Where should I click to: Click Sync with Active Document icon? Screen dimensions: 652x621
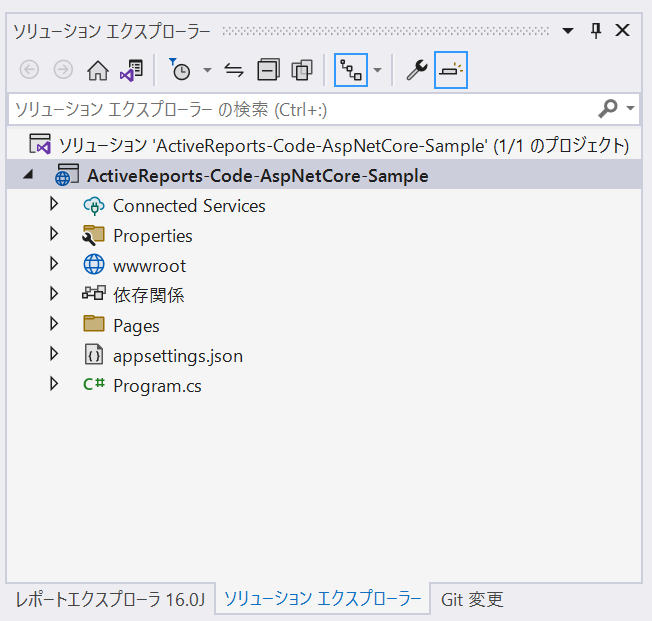pos(234,70)
